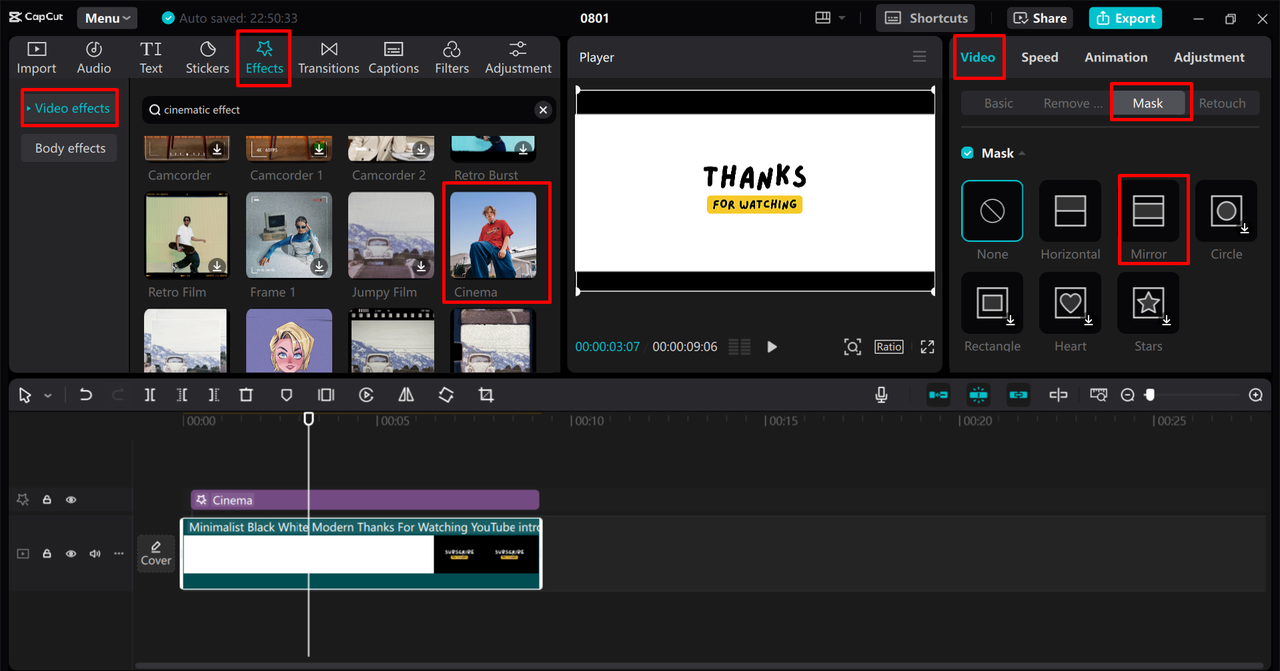Zoom out the timeline

click(1127, 395)
